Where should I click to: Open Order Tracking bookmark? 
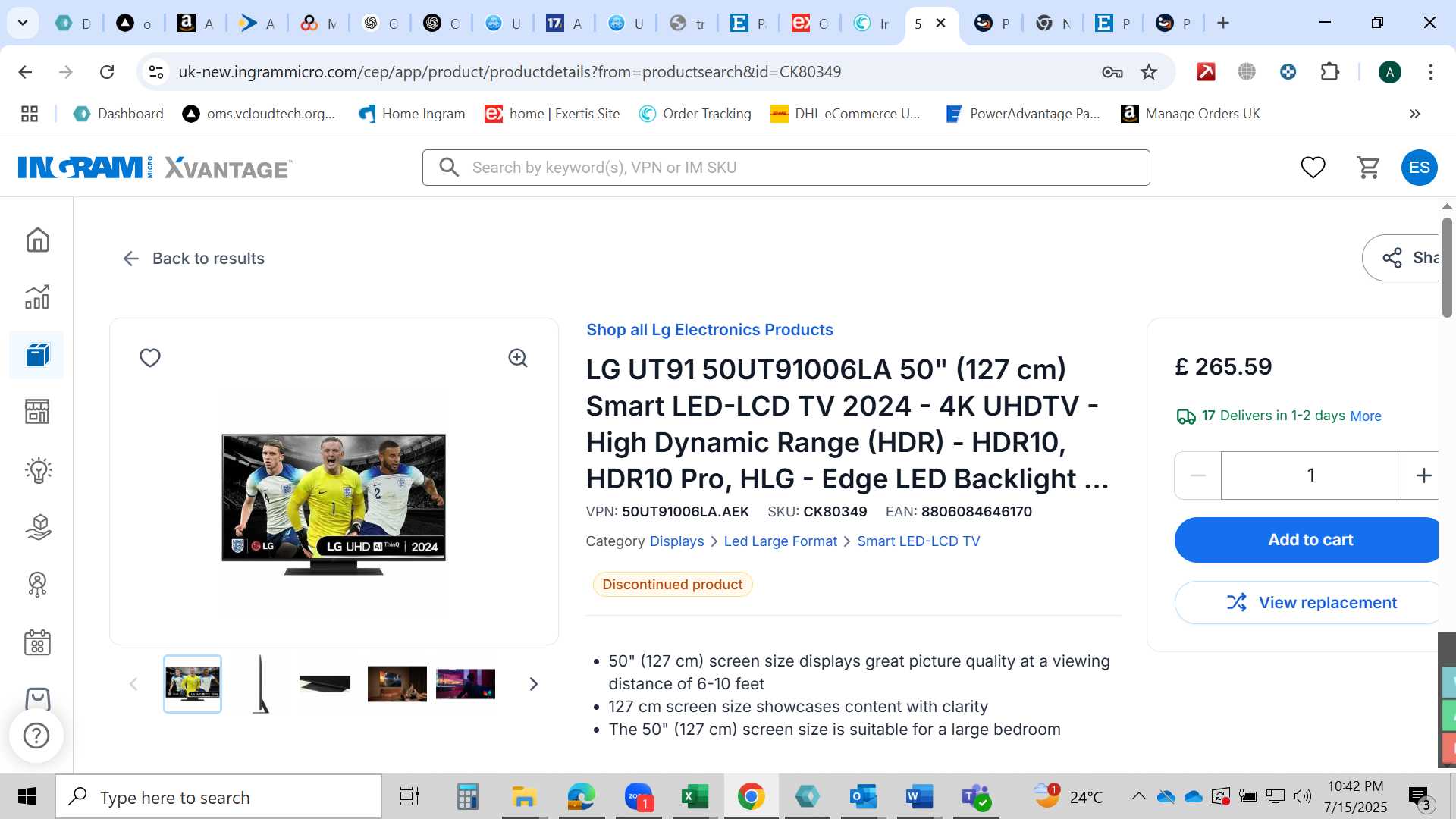click(x=695, y=114)
